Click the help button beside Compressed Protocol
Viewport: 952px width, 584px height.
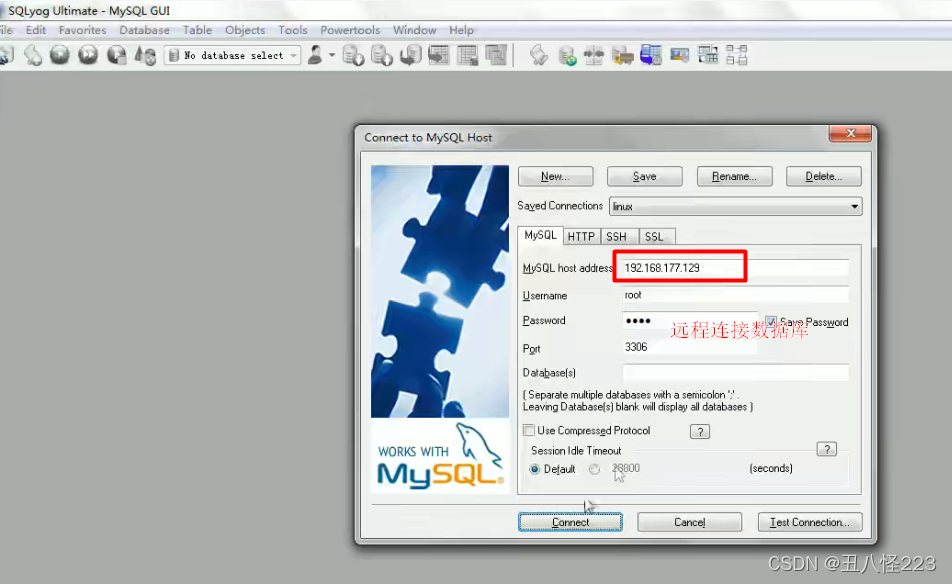click(699, 432)
